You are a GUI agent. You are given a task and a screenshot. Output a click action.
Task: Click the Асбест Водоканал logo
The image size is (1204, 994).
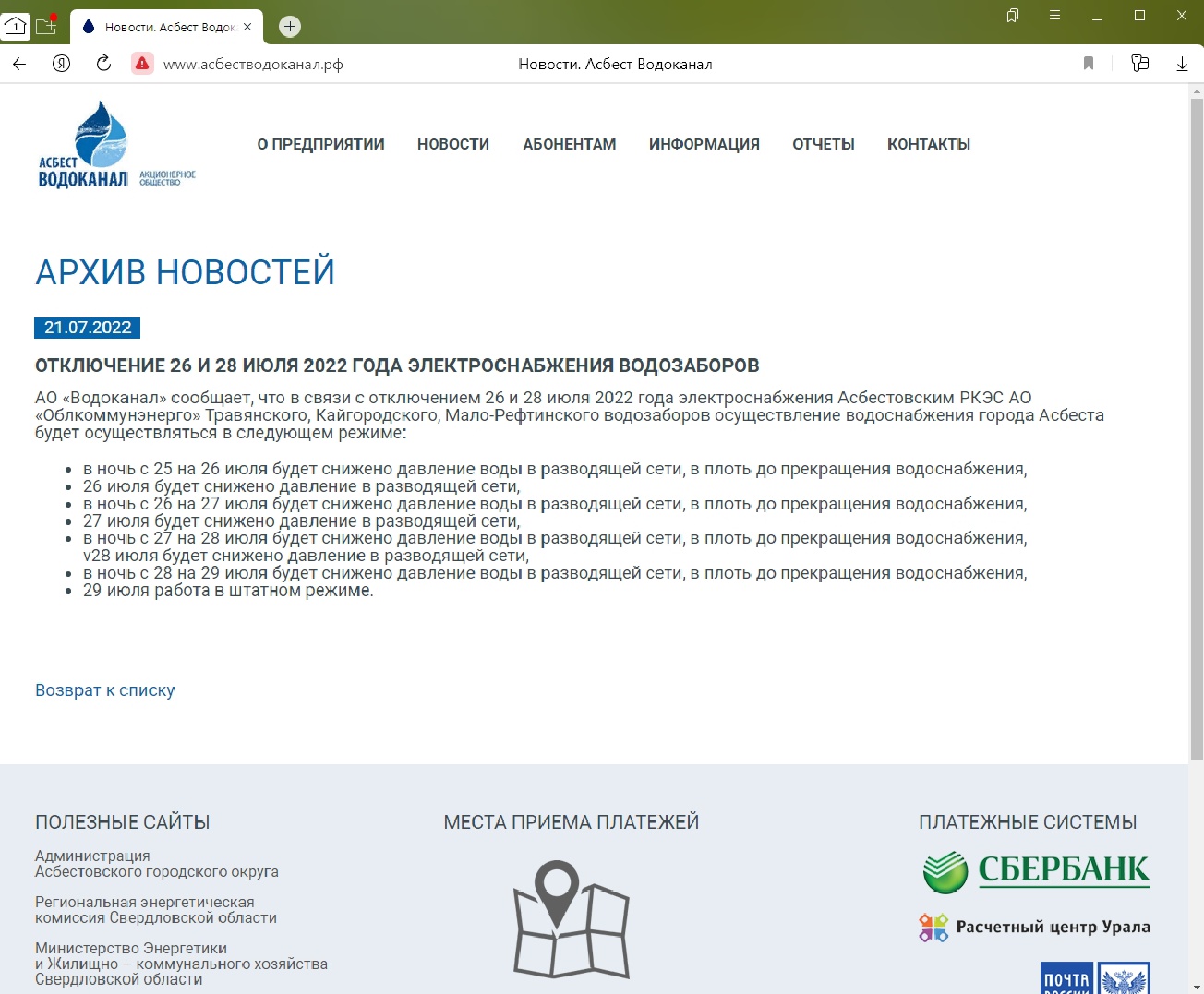point(116,145)
